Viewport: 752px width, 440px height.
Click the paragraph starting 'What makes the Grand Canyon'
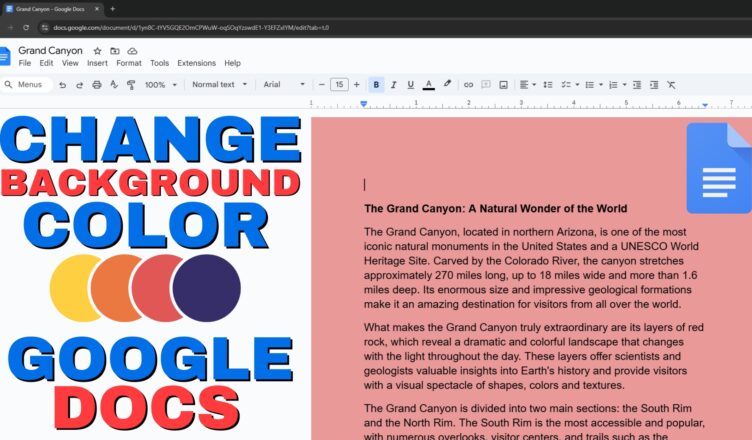(x=534, y=356)
